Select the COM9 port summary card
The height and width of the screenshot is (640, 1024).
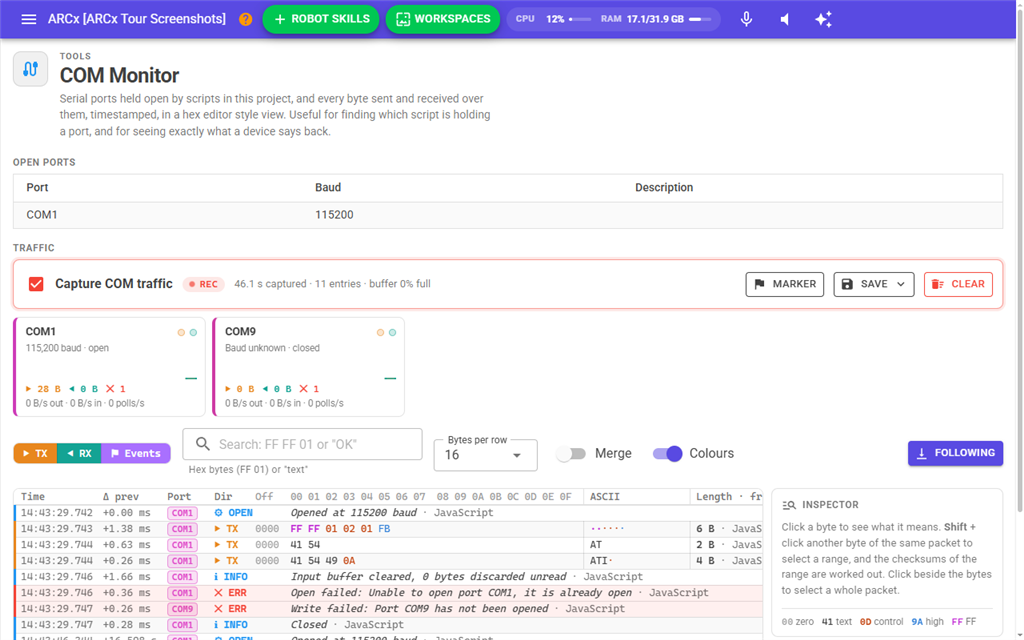[308, 367]
